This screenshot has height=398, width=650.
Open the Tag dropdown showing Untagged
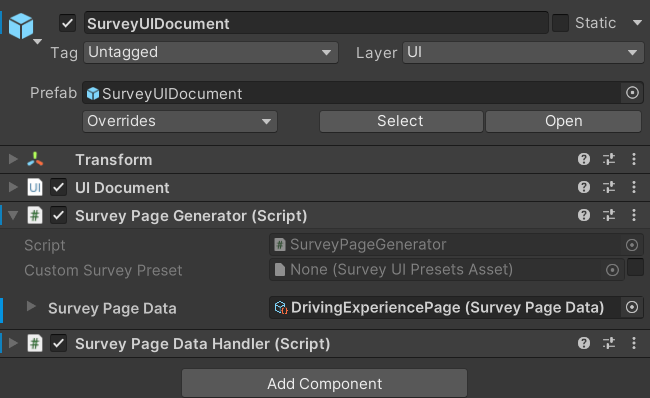pos(211,53)
